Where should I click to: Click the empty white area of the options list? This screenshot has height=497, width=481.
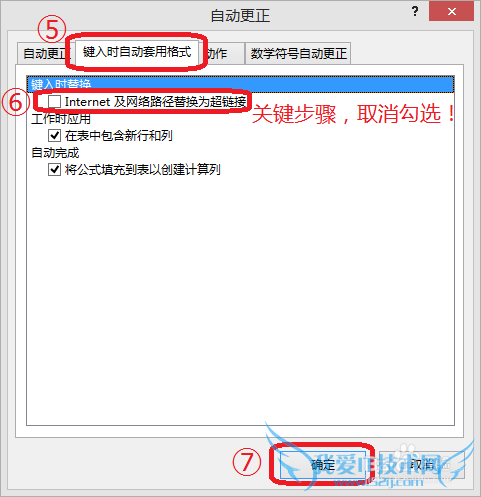click(x=240, y=300)
